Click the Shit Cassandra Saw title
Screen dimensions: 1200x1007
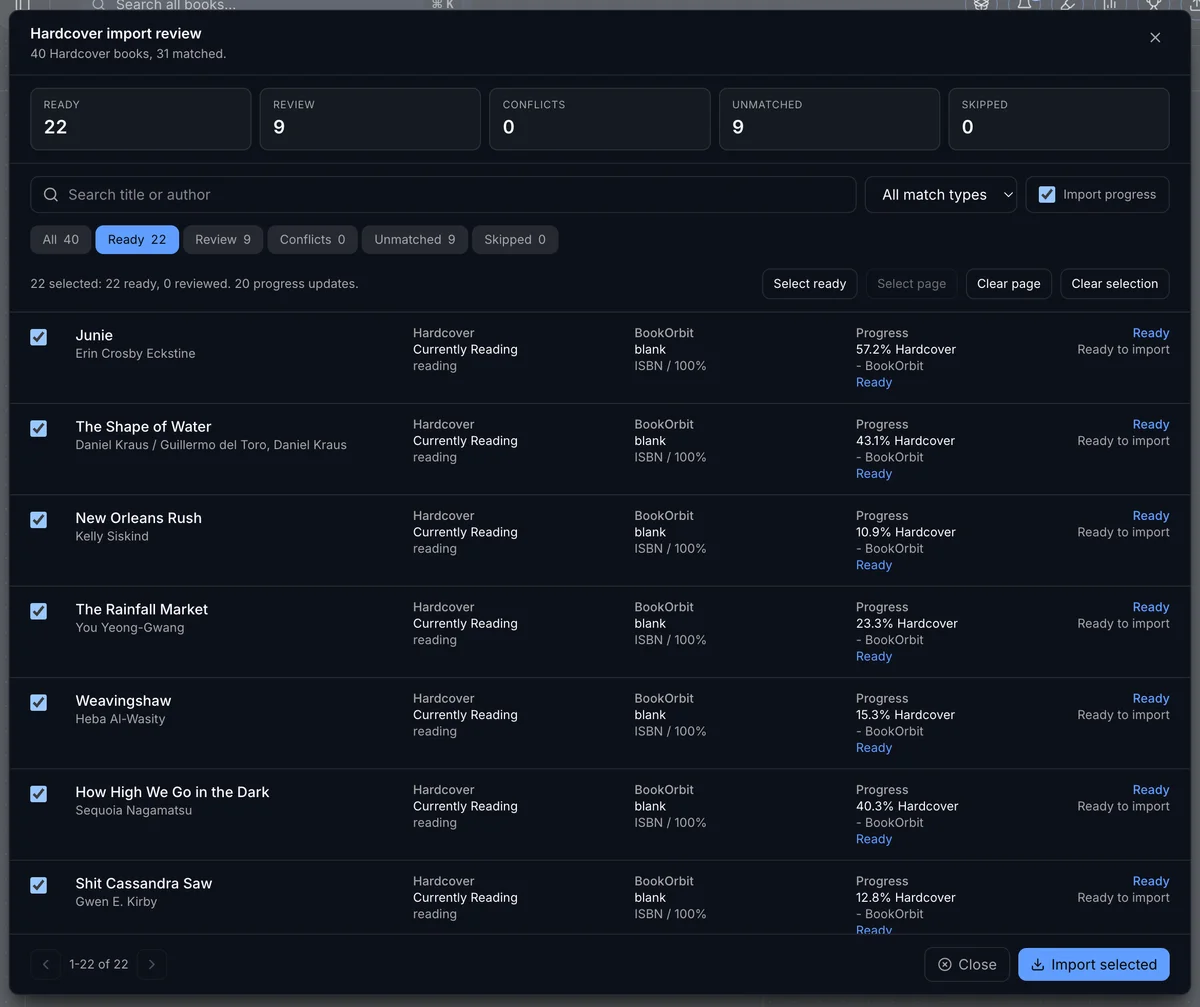point(144,883)
